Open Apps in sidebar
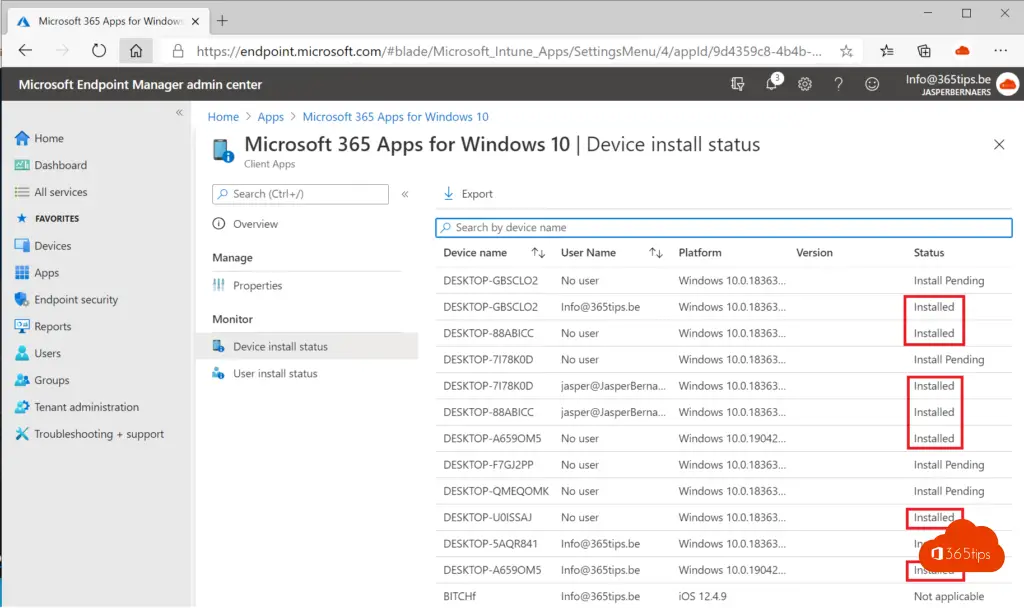Viewport: 1024px width, 608px height. click(46, 272)
